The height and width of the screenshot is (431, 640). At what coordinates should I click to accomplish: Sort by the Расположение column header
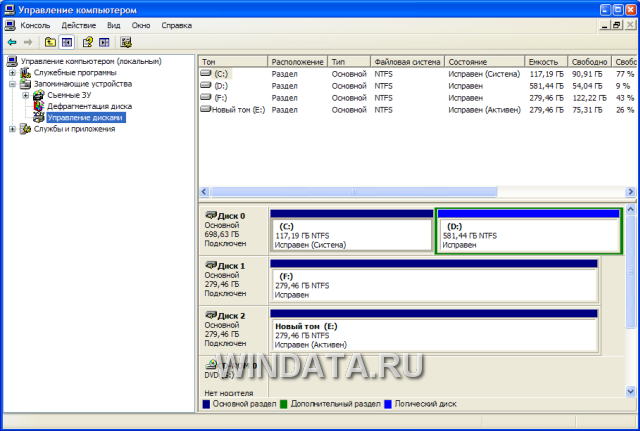[x=298, y=62]
